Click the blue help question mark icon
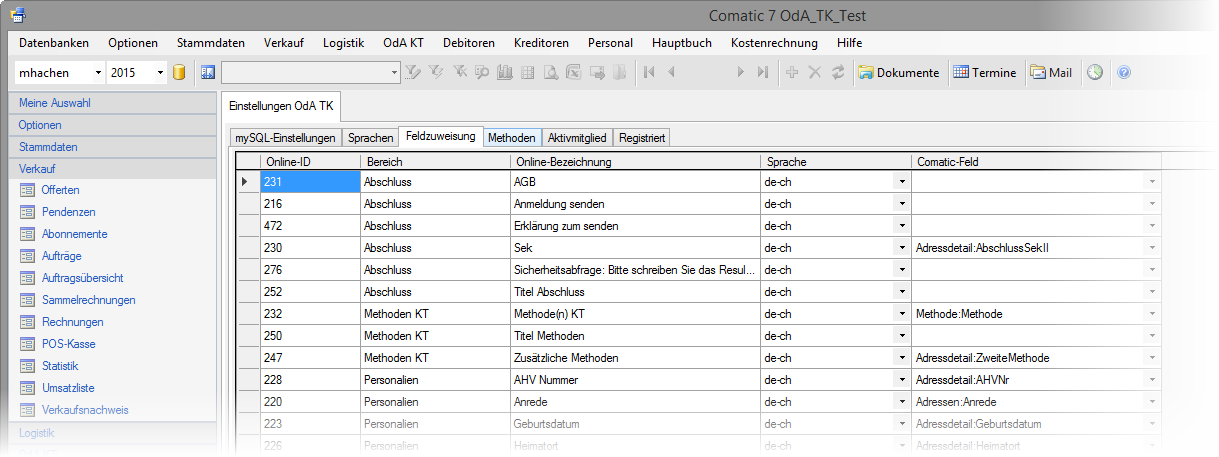Viewport: 1219px width, 457px height. pyautogui.click(x=1124, y=73)
